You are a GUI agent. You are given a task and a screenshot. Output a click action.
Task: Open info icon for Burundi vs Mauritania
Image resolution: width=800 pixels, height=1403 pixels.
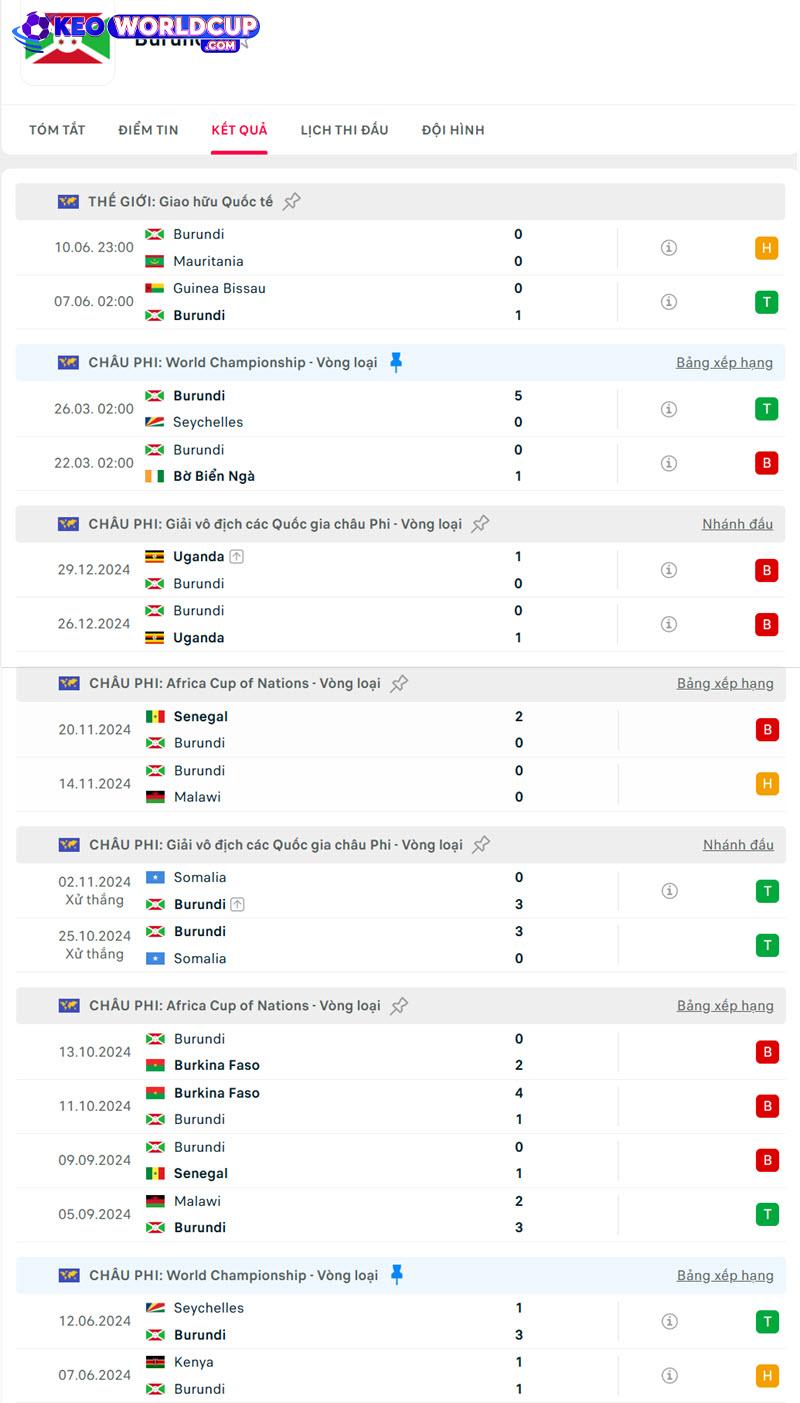669,247
